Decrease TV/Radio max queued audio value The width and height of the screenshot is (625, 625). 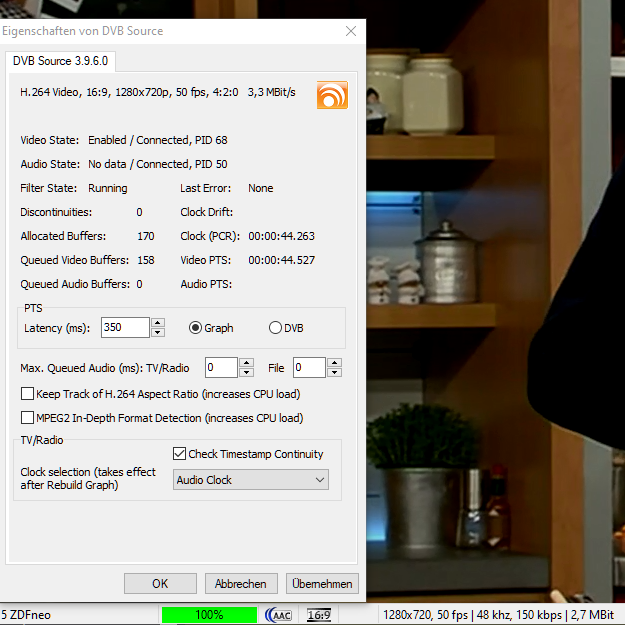tap(246, 372)
